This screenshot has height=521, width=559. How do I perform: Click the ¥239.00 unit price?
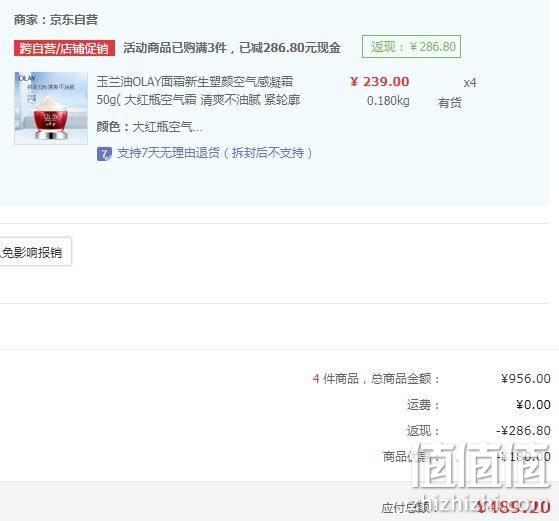click(379, 82)
